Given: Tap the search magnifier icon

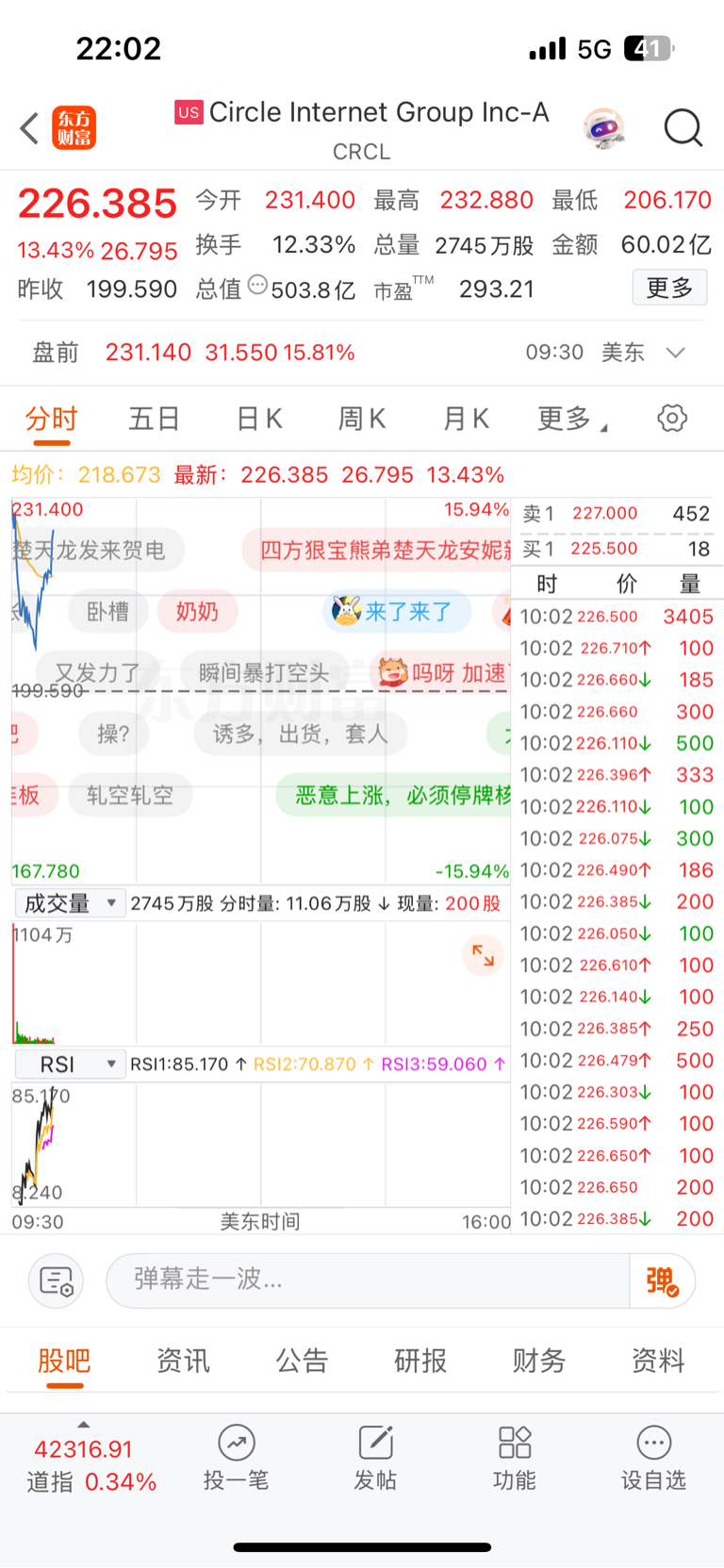Looking at the screenshot, I should point(683,128).
